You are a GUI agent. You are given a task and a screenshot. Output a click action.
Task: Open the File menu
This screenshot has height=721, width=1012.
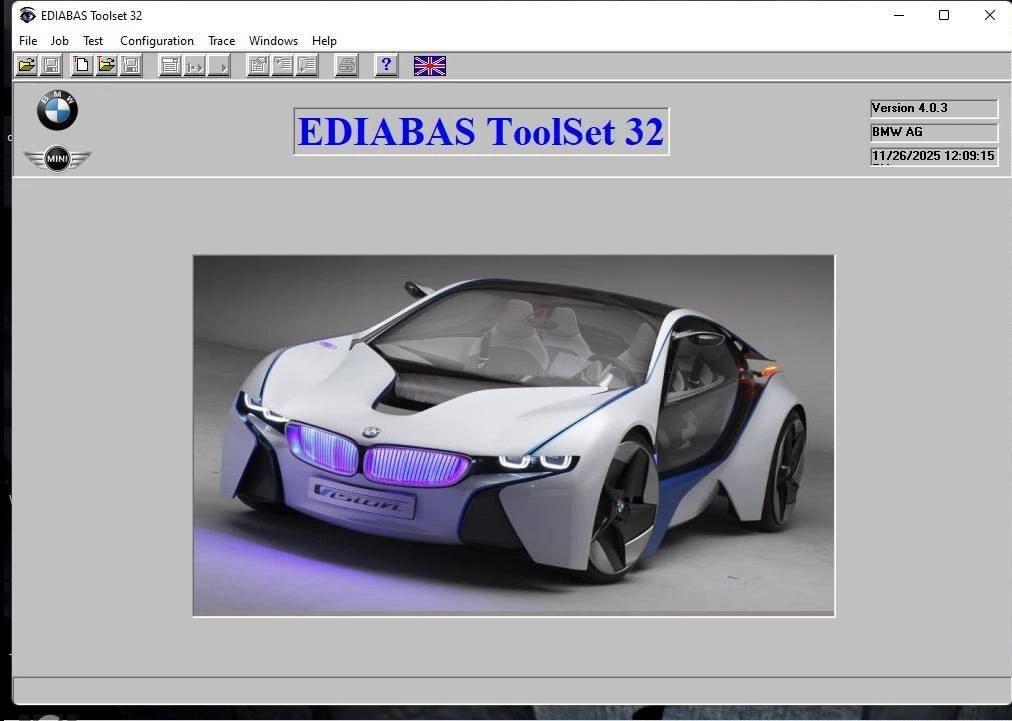point(28,41)
